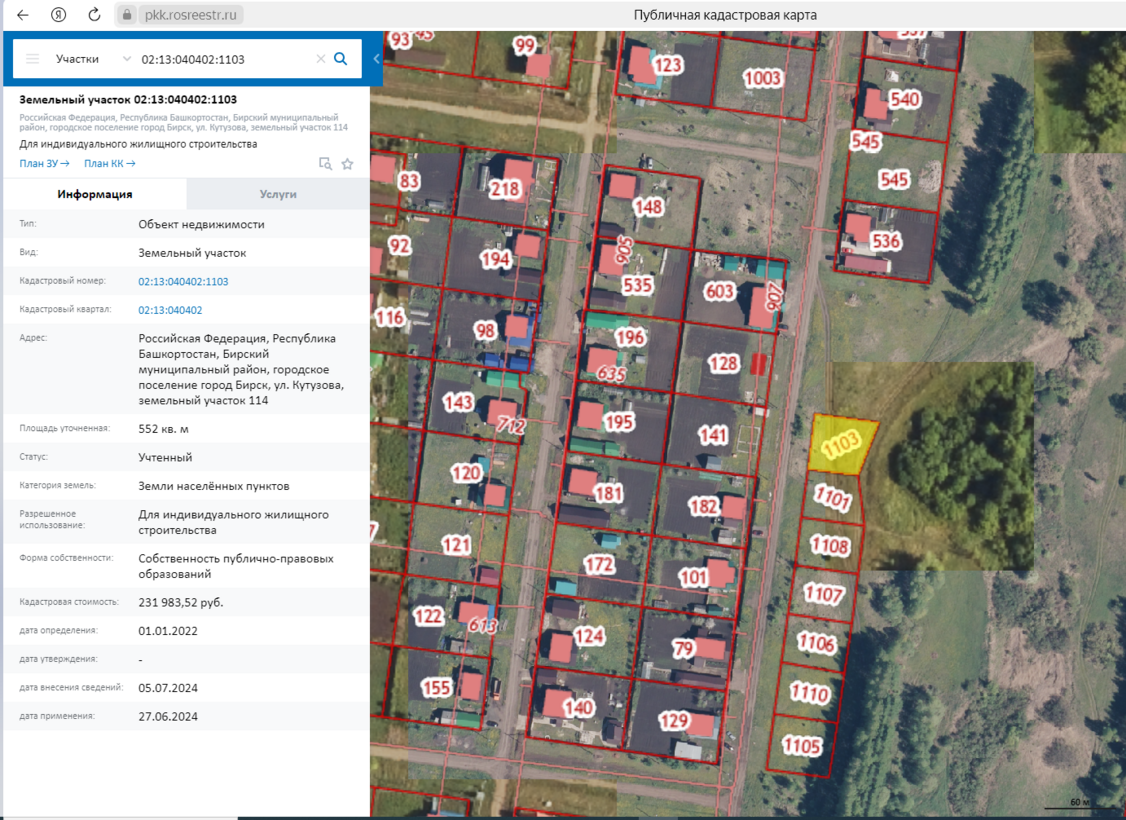Open cadastral quarter link 02:13:040402
This screenshot has height=820, width=1126.
pos(170,310)
